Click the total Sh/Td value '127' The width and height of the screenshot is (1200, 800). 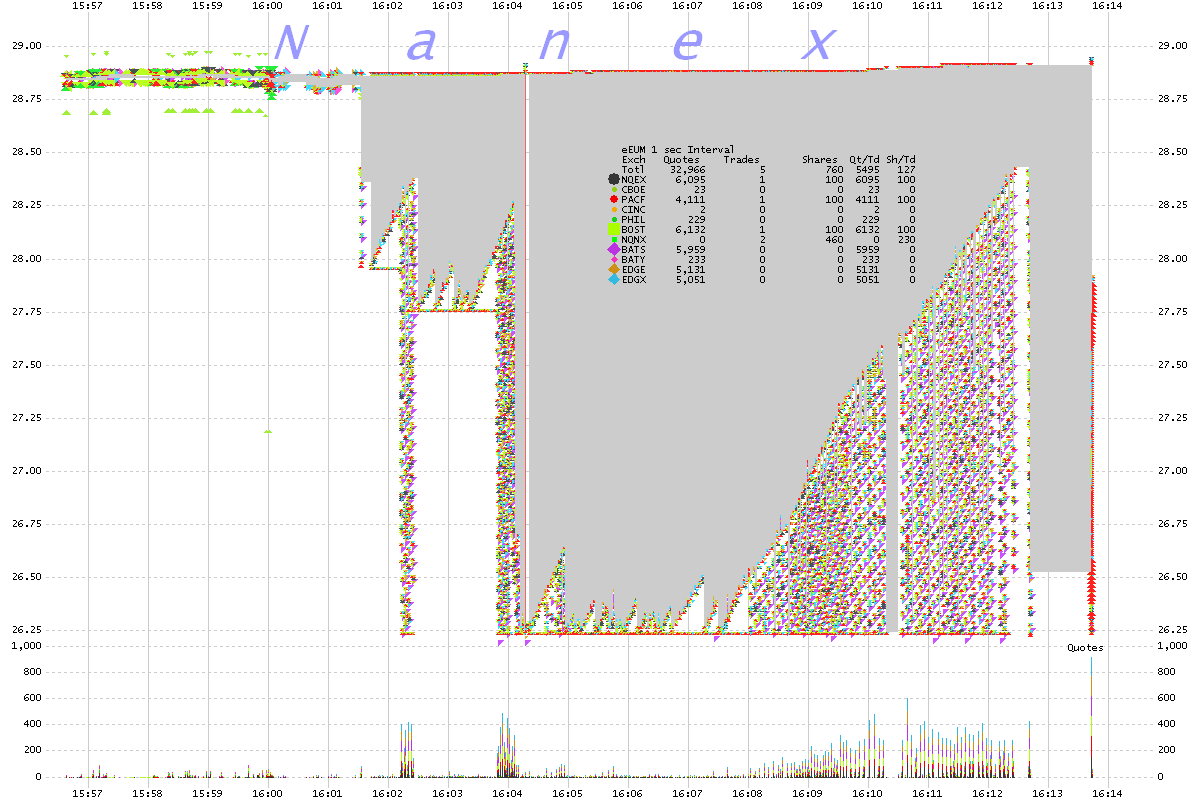[907, 169]
